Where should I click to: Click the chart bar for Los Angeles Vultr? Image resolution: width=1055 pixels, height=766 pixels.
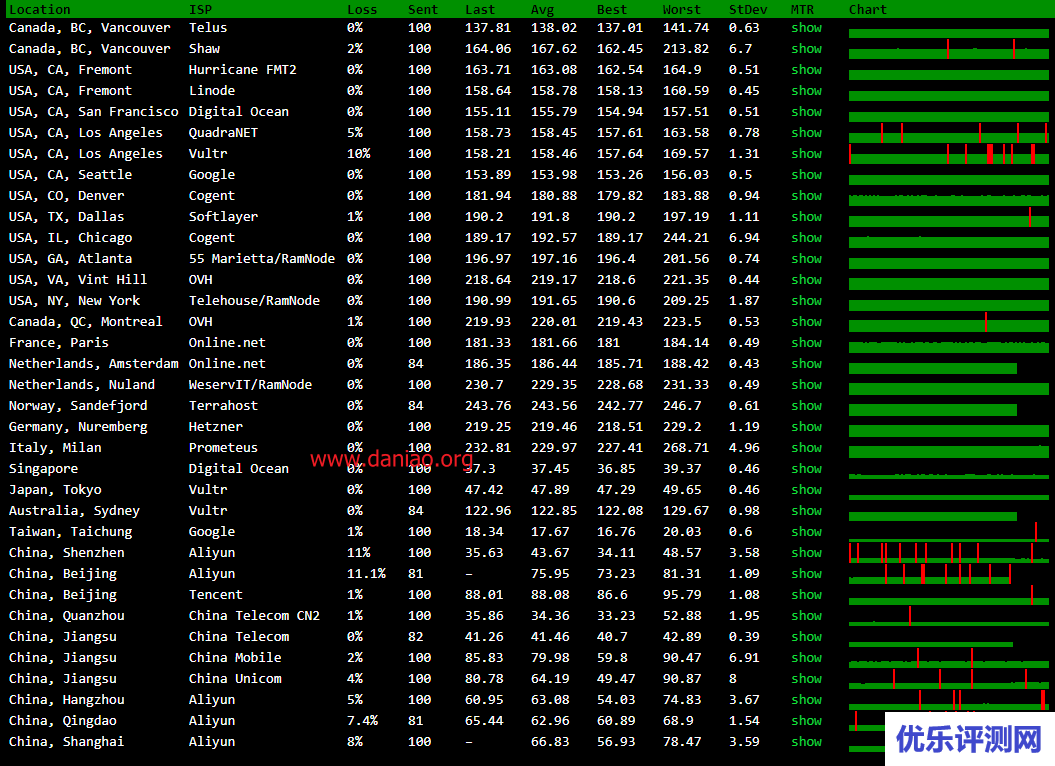pyautogui.click(x=949, y=154)
